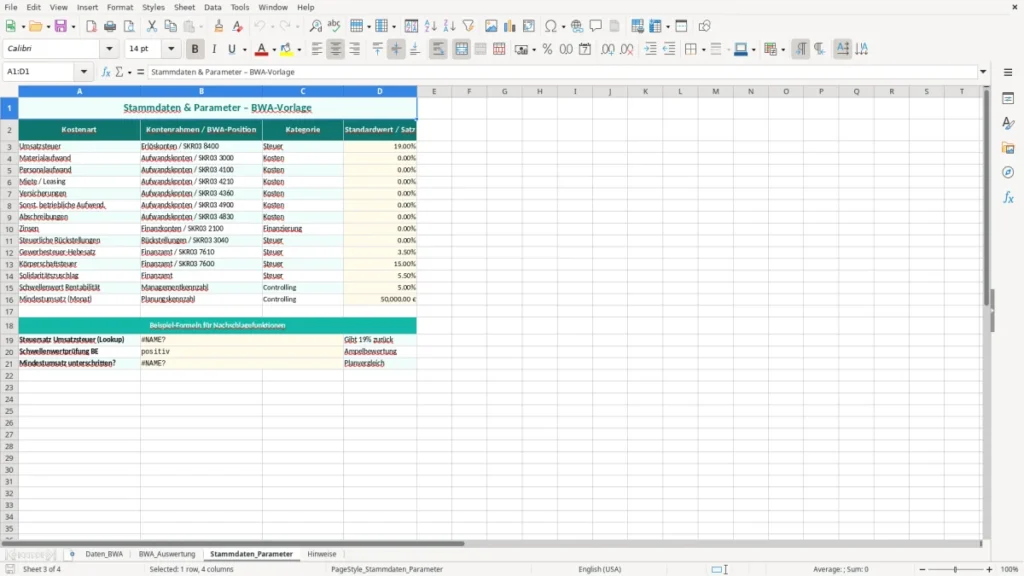1024x576 pixels.
Task: Format as percent
Action: pos(547,49)
